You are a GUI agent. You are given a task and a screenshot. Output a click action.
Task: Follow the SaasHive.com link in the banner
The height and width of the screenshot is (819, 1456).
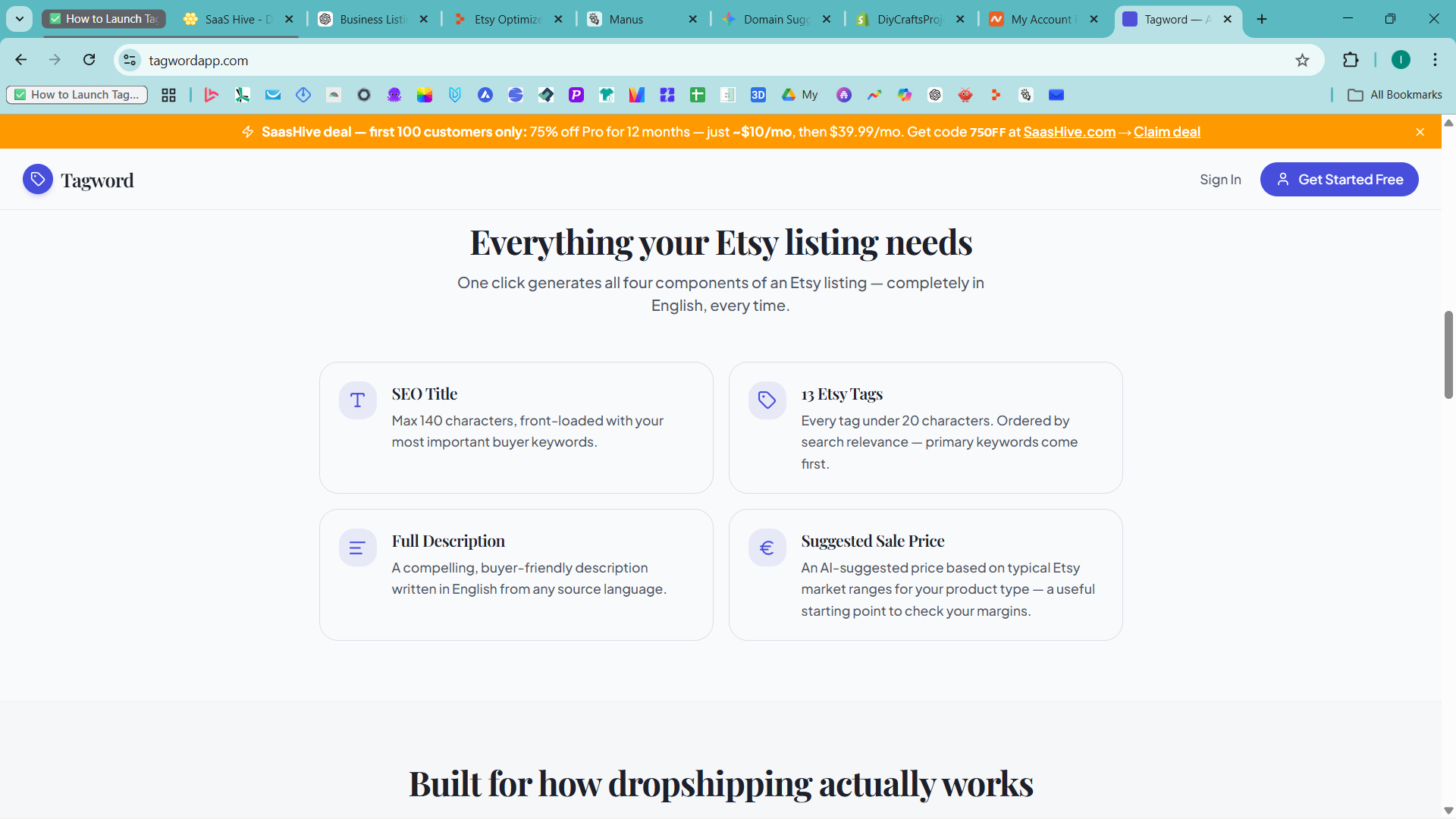(x=1069, y=132)
